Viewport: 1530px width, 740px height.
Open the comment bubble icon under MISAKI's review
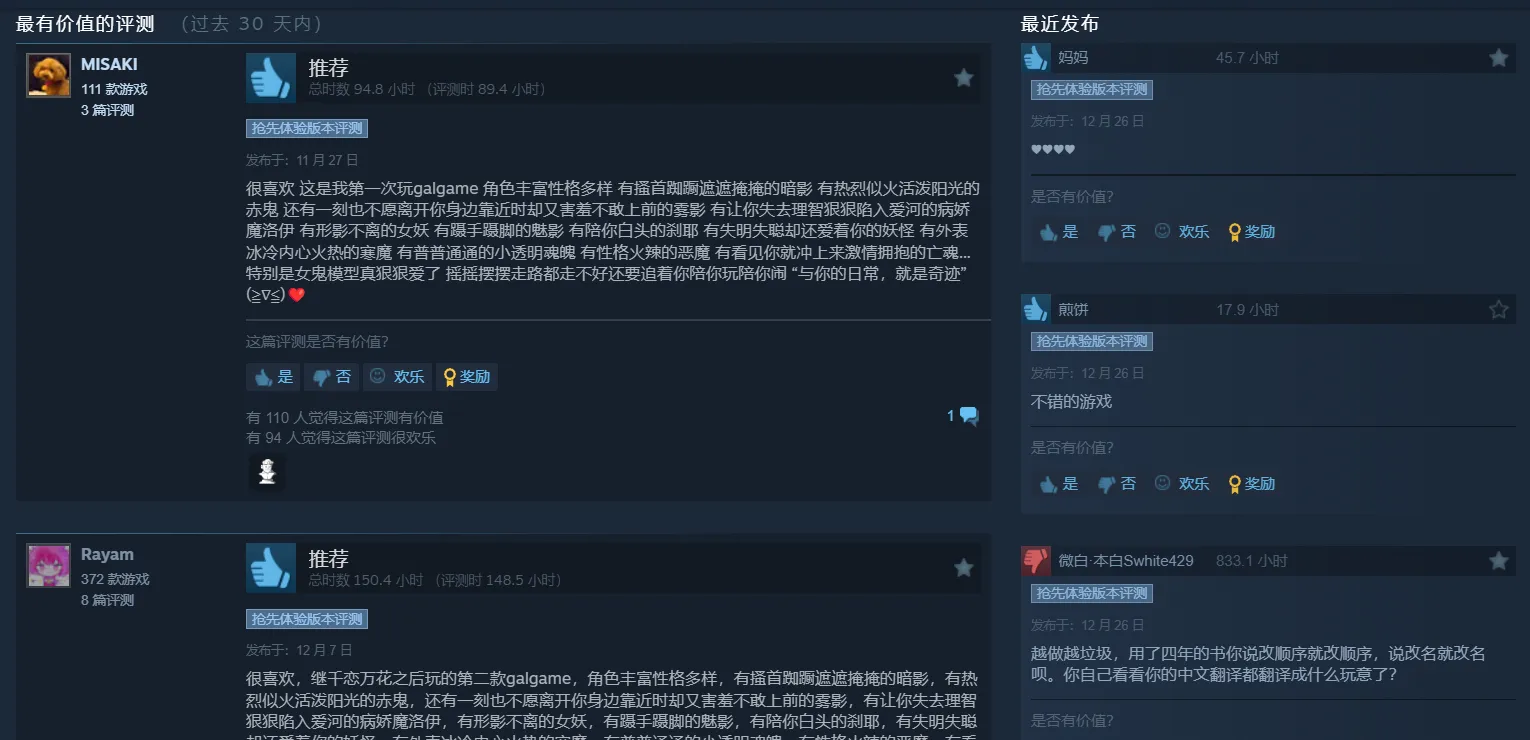(969, 416)
